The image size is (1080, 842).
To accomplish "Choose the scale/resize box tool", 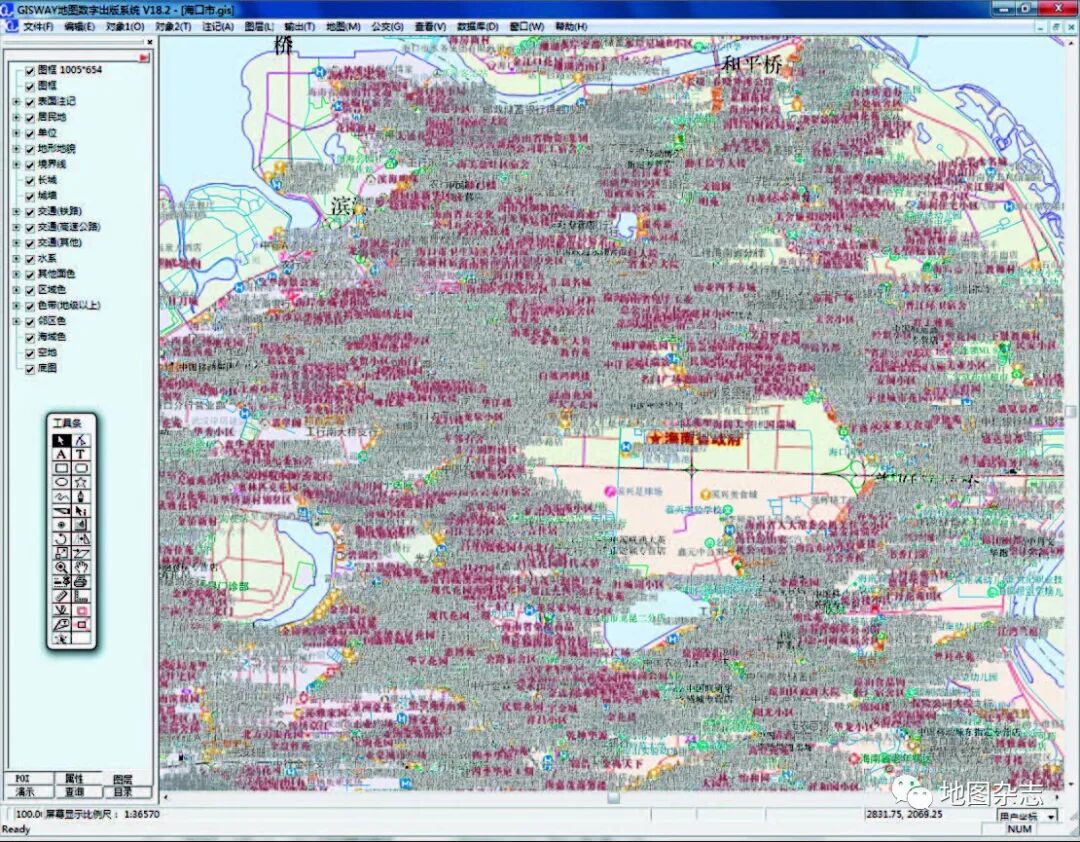I will pos(62,553).
